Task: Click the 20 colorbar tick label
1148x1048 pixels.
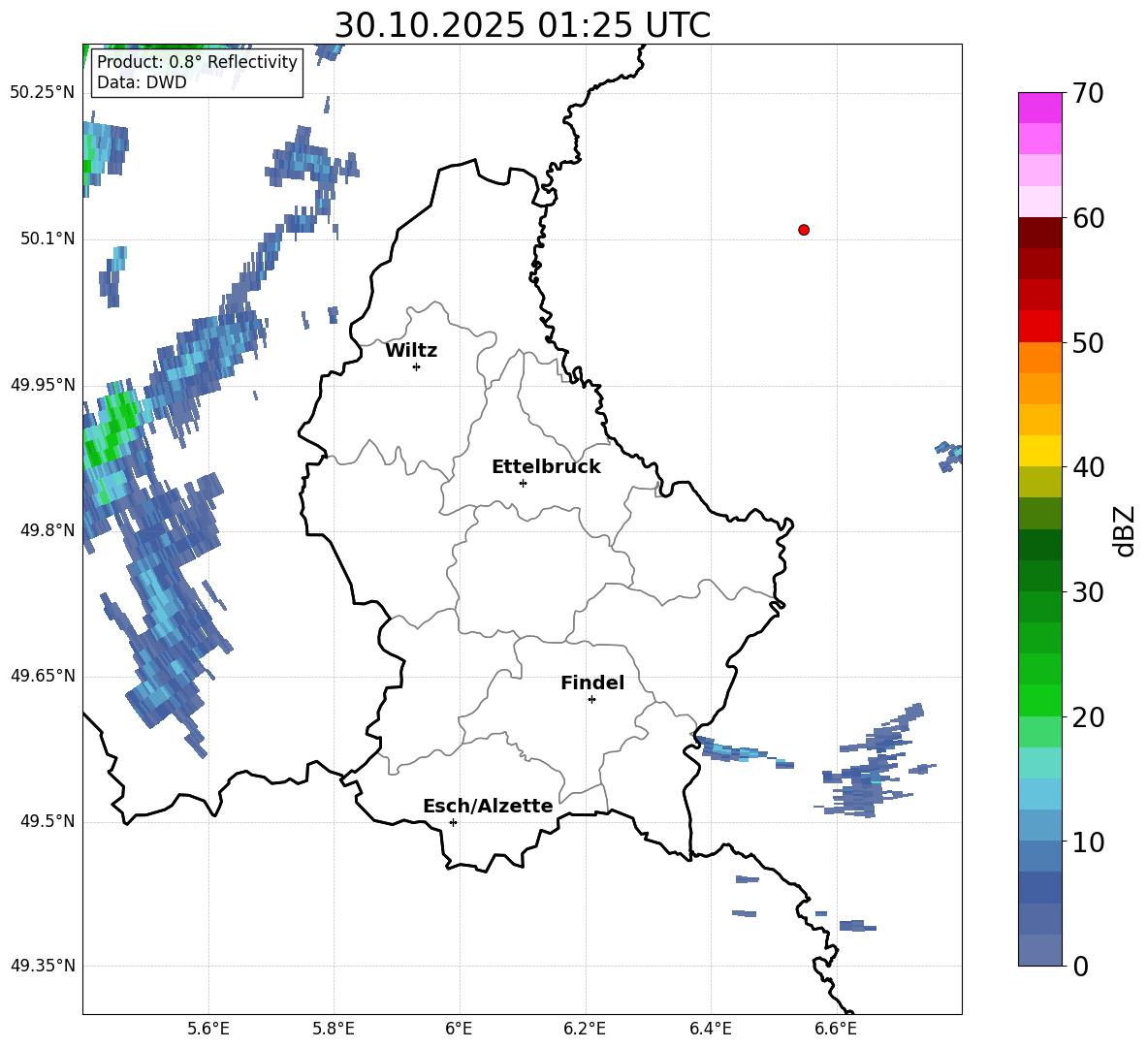Action: point(1088,717)
